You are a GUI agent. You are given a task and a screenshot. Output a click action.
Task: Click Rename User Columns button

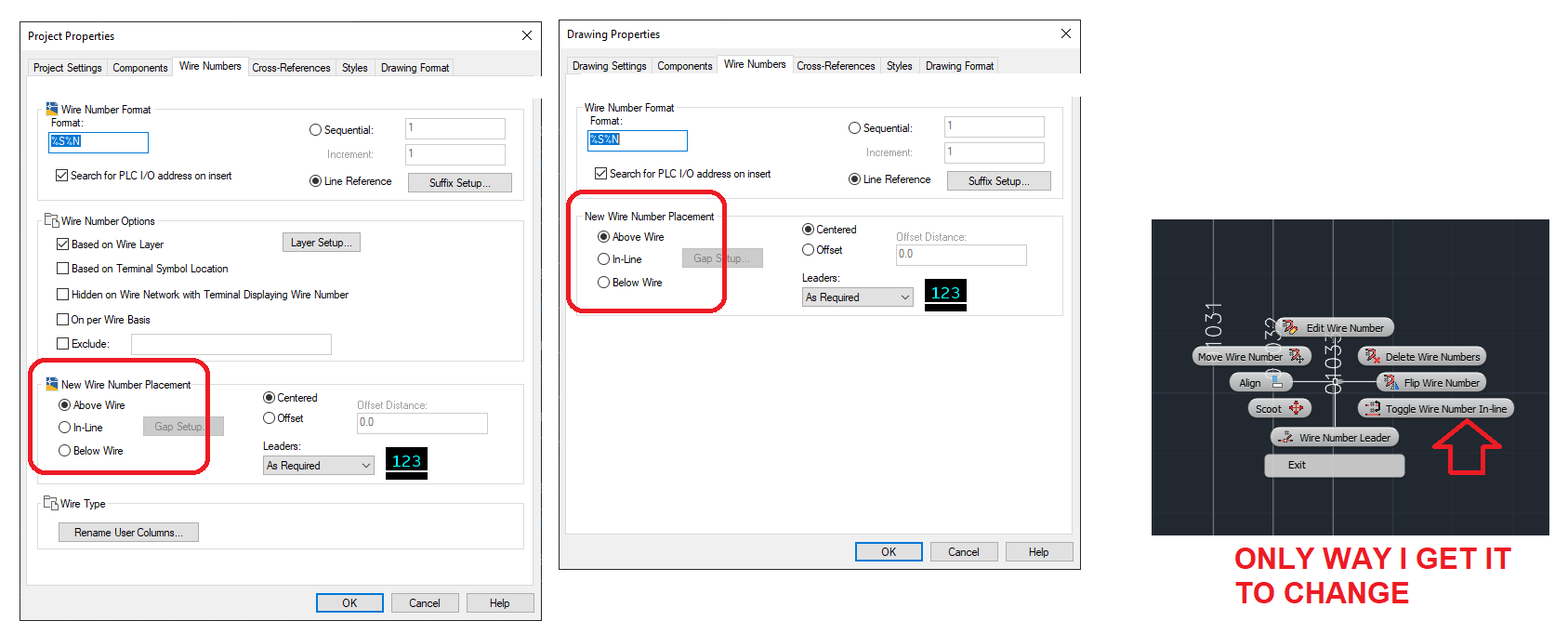tap(128, 532)
